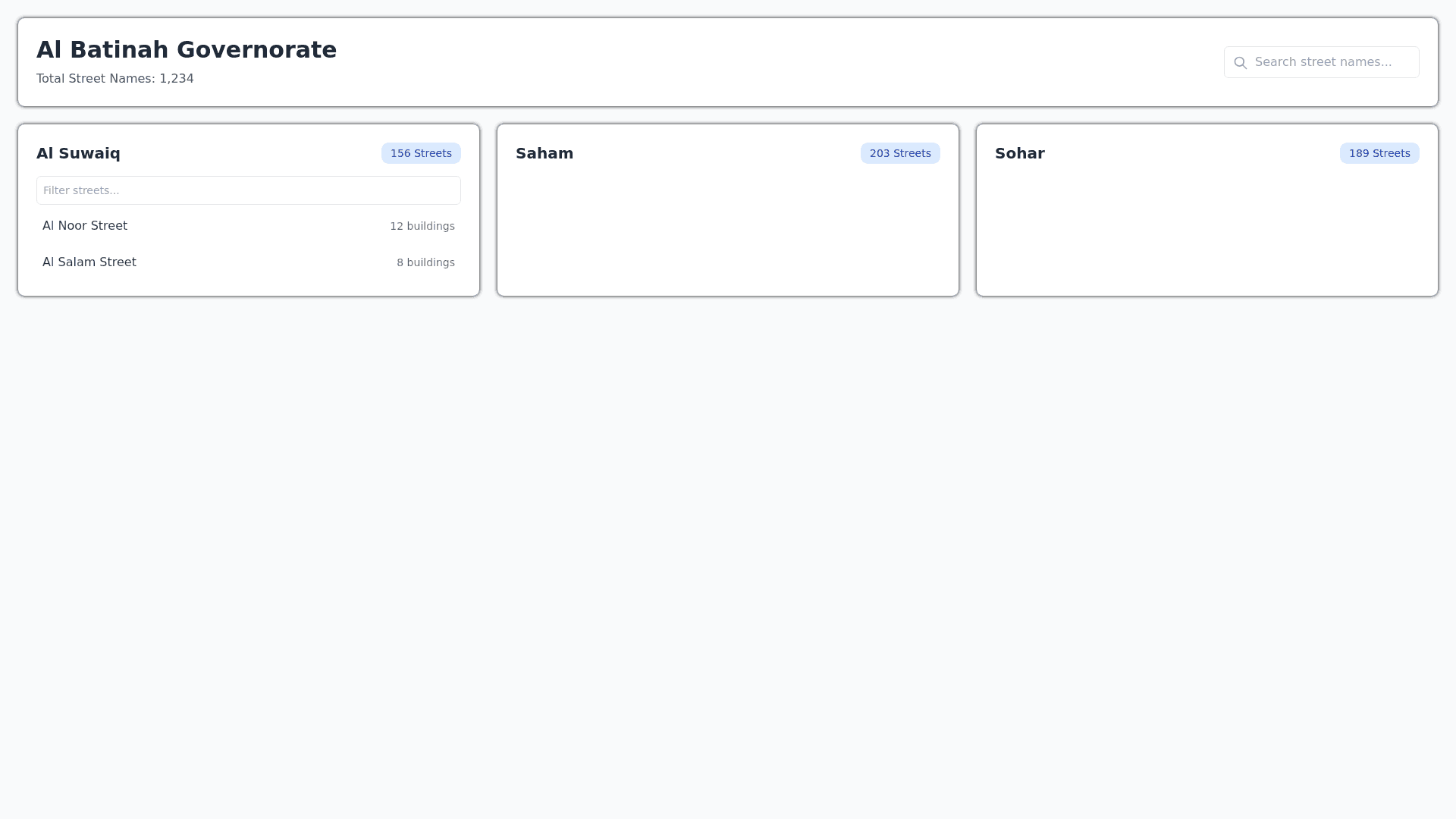Screen dimensions: 1456x819
Task: Click the 12 buildings count label
Action: [422, 226]
